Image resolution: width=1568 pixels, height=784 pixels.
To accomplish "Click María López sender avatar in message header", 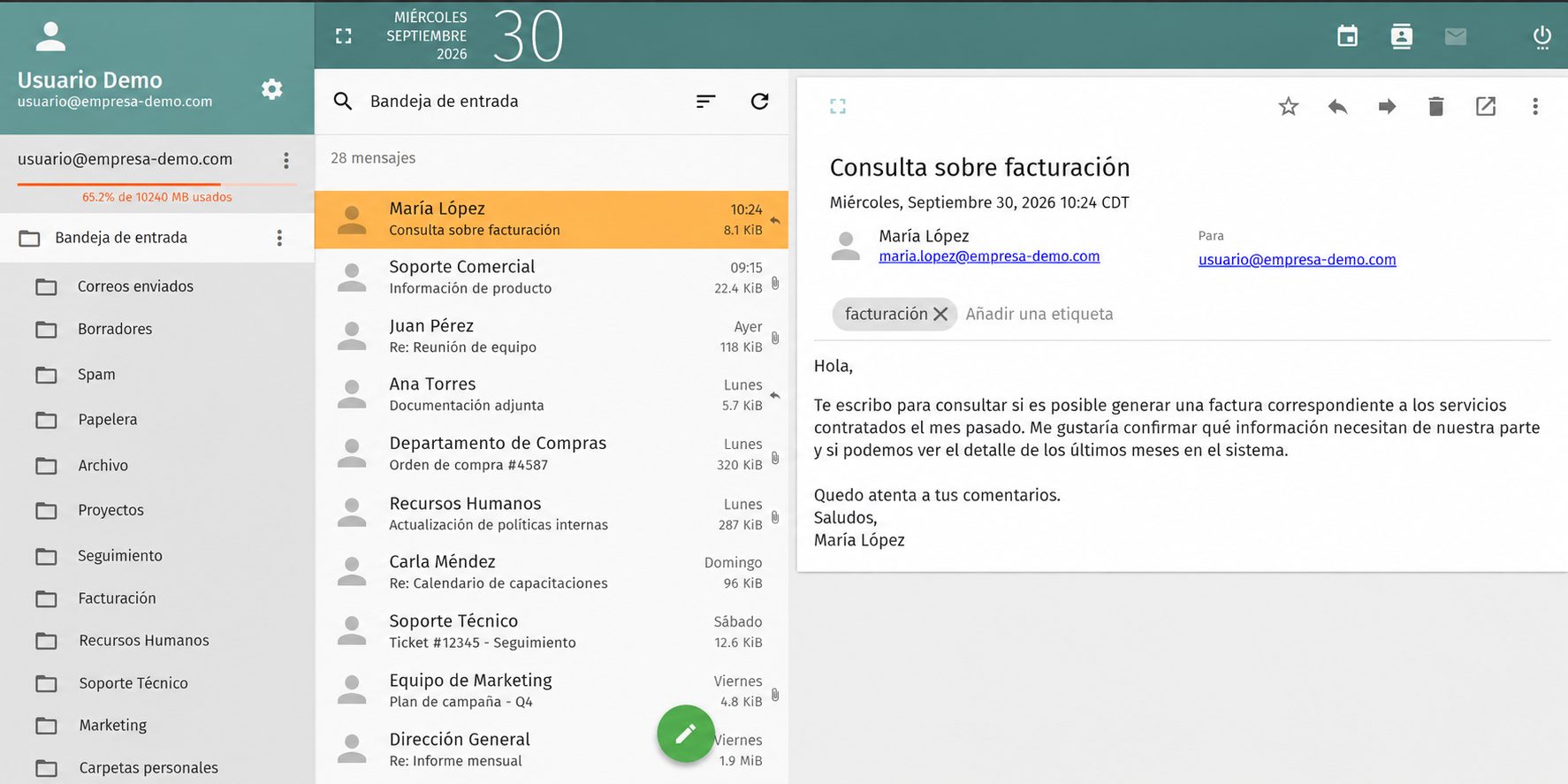I will click(x=846, y=247).
